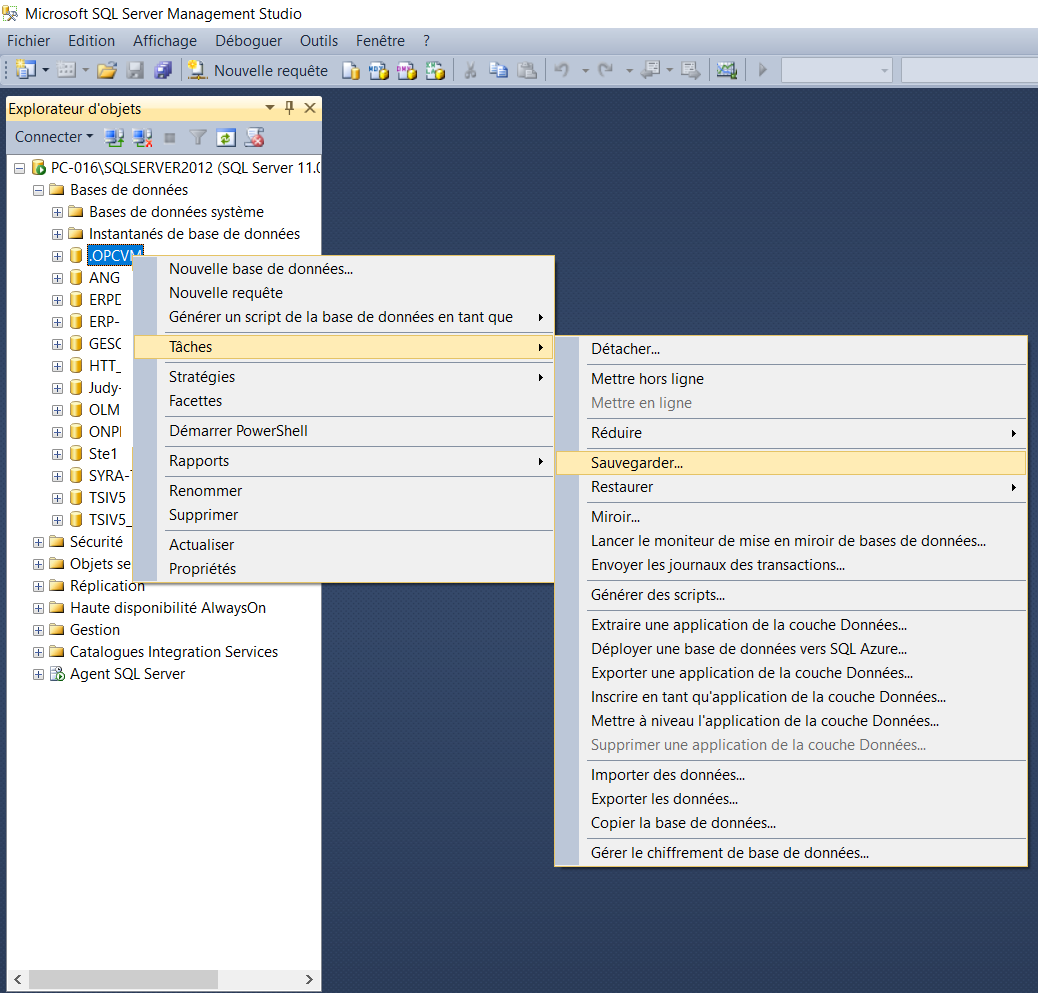The height and width of the screenshot is (993, 1038).
Task: Select the Haute disponibilité AlwaysOn node
Action: 168,608
